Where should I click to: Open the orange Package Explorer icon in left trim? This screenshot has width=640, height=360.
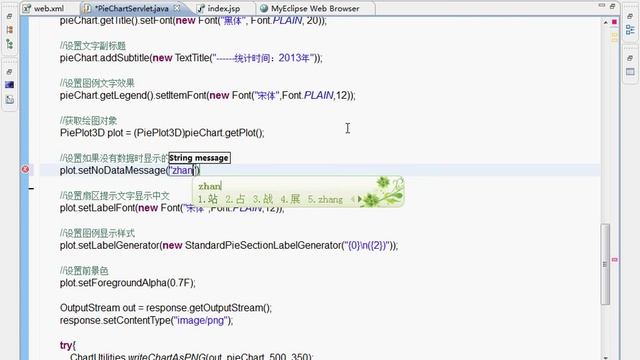coord(9,30)
